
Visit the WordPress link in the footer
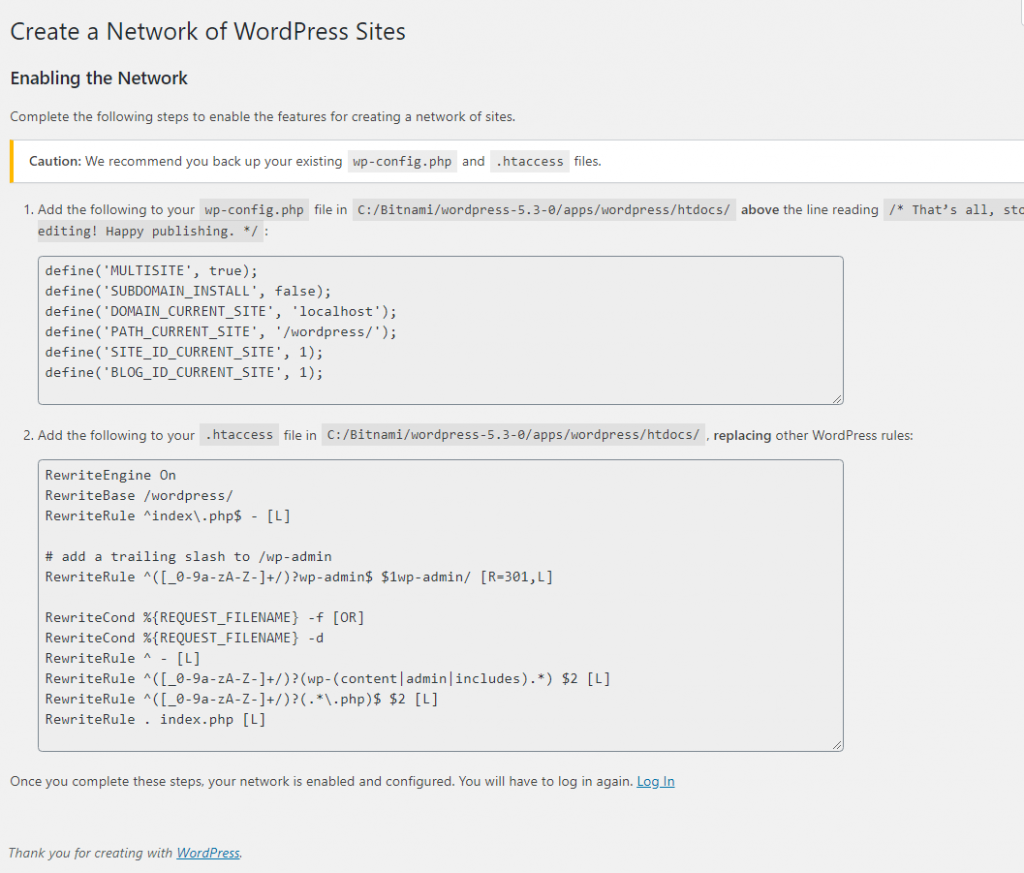coord(207,853)
